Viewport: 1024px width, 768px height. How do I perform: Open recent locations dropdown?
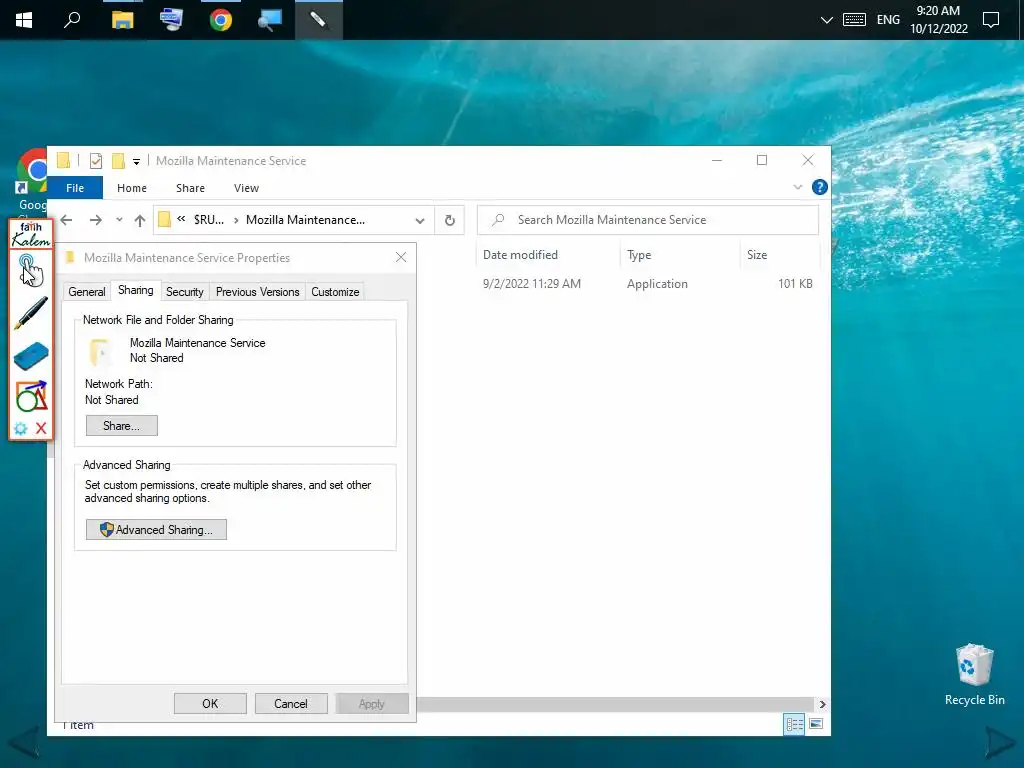point(119,220)
